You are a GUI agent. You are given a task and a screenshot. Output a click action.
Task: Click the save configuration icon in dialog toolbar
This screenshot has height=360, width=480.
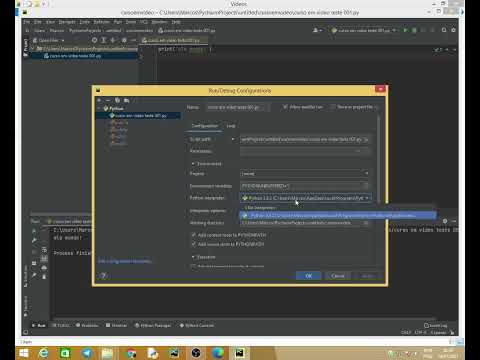126,100
